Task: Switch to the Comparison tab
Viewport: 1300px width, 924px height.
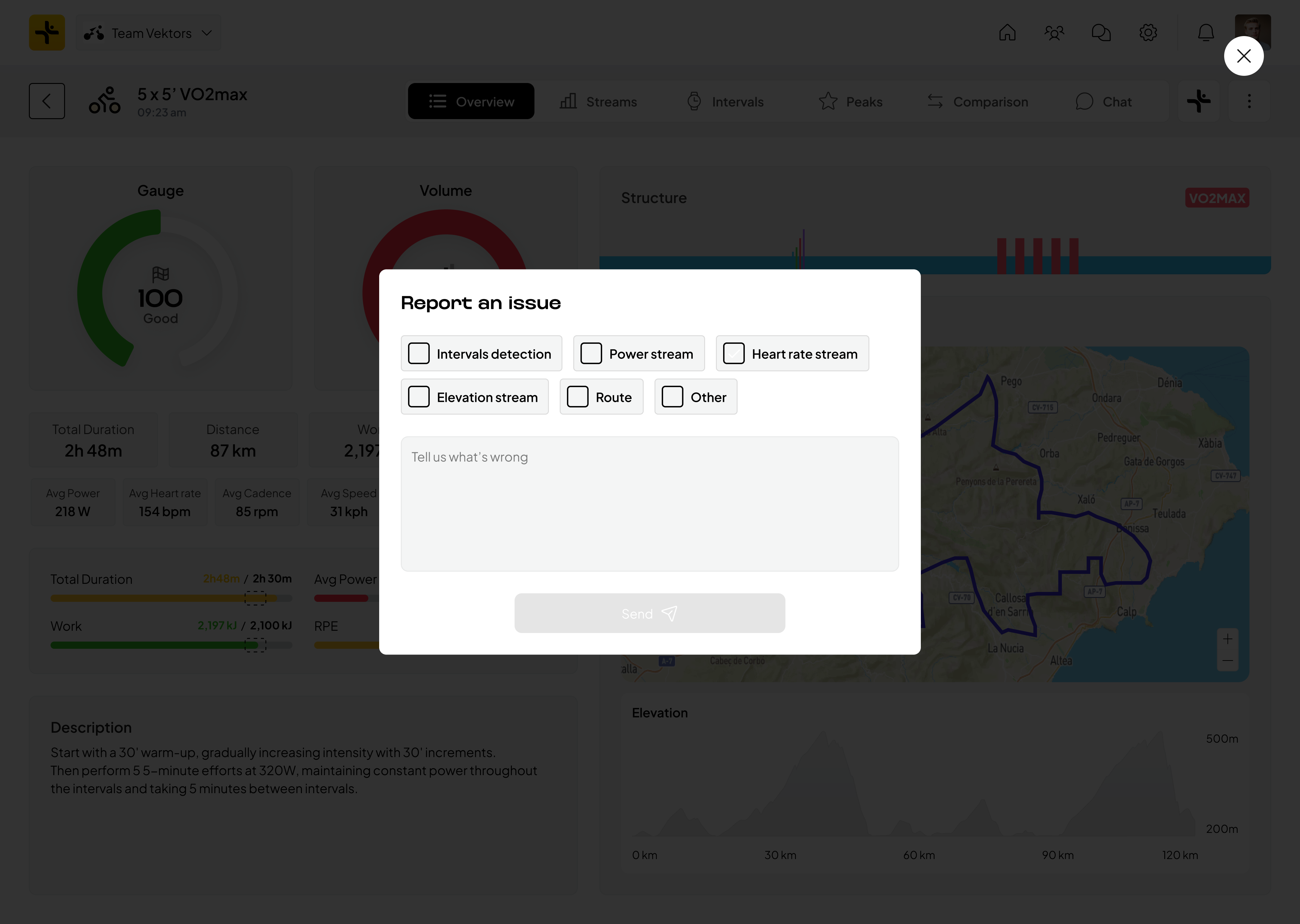Action: click(977, 101)
